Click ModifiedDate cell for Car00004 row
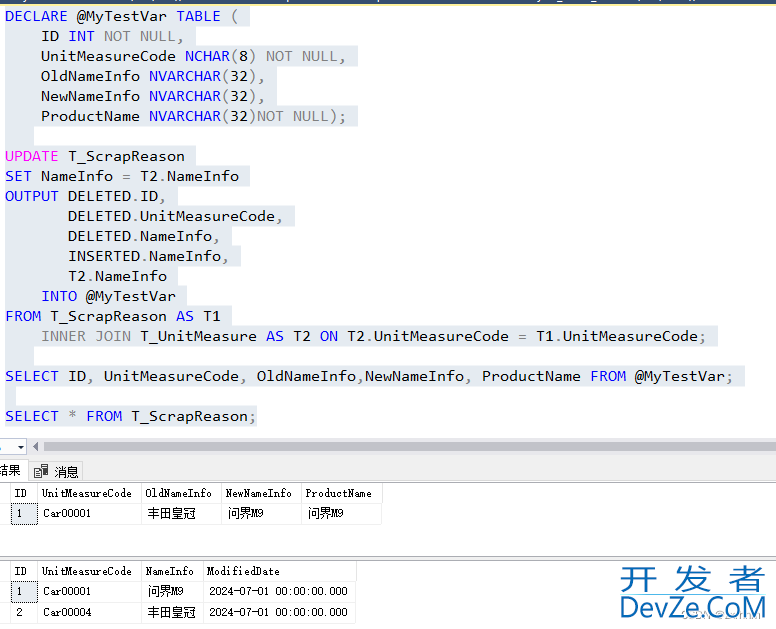The image size is (776, 629). click(279, 612)
